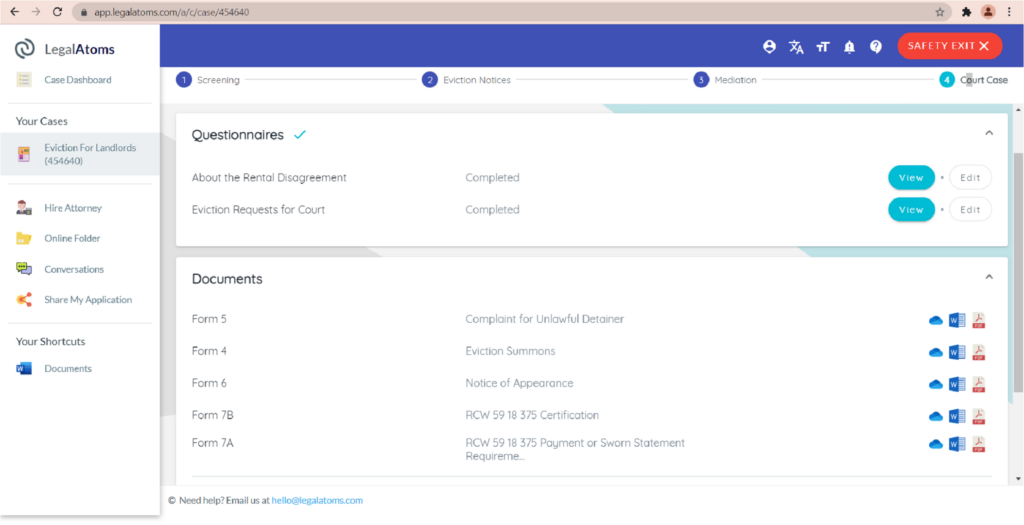Viewport: 1024px width, 525px height.
Task: Collapse the Questionnaires section
Action: pyautogui.click(x=989, y=133)
